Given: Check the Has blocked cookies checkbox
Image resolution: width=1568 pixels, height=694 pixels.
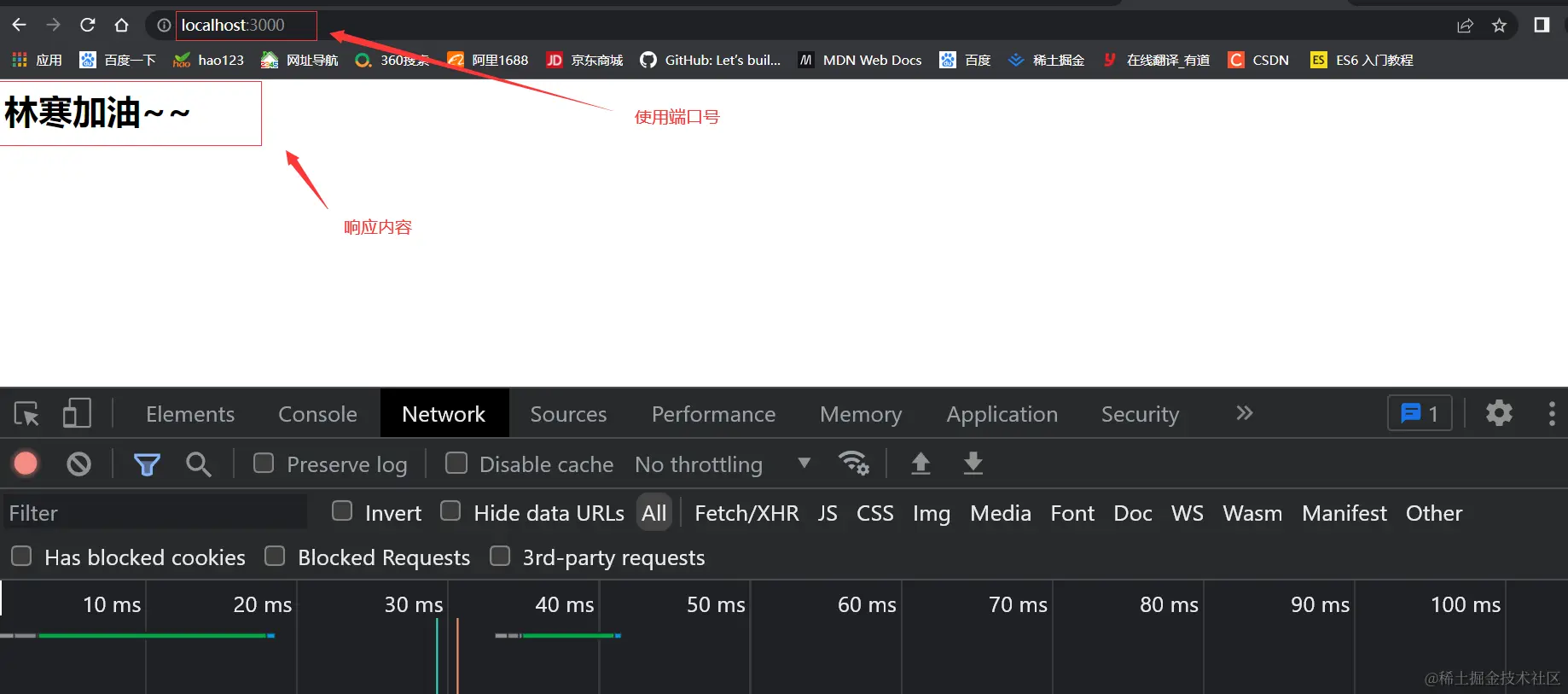Looking at the screenshot, I should tap(21, 556).
